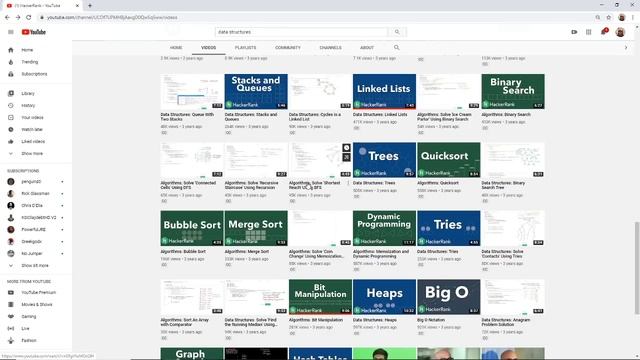Screen dimensions: 640x360
Task: Click the Merge Sort video thumbnail
Action: pos(256,228)
